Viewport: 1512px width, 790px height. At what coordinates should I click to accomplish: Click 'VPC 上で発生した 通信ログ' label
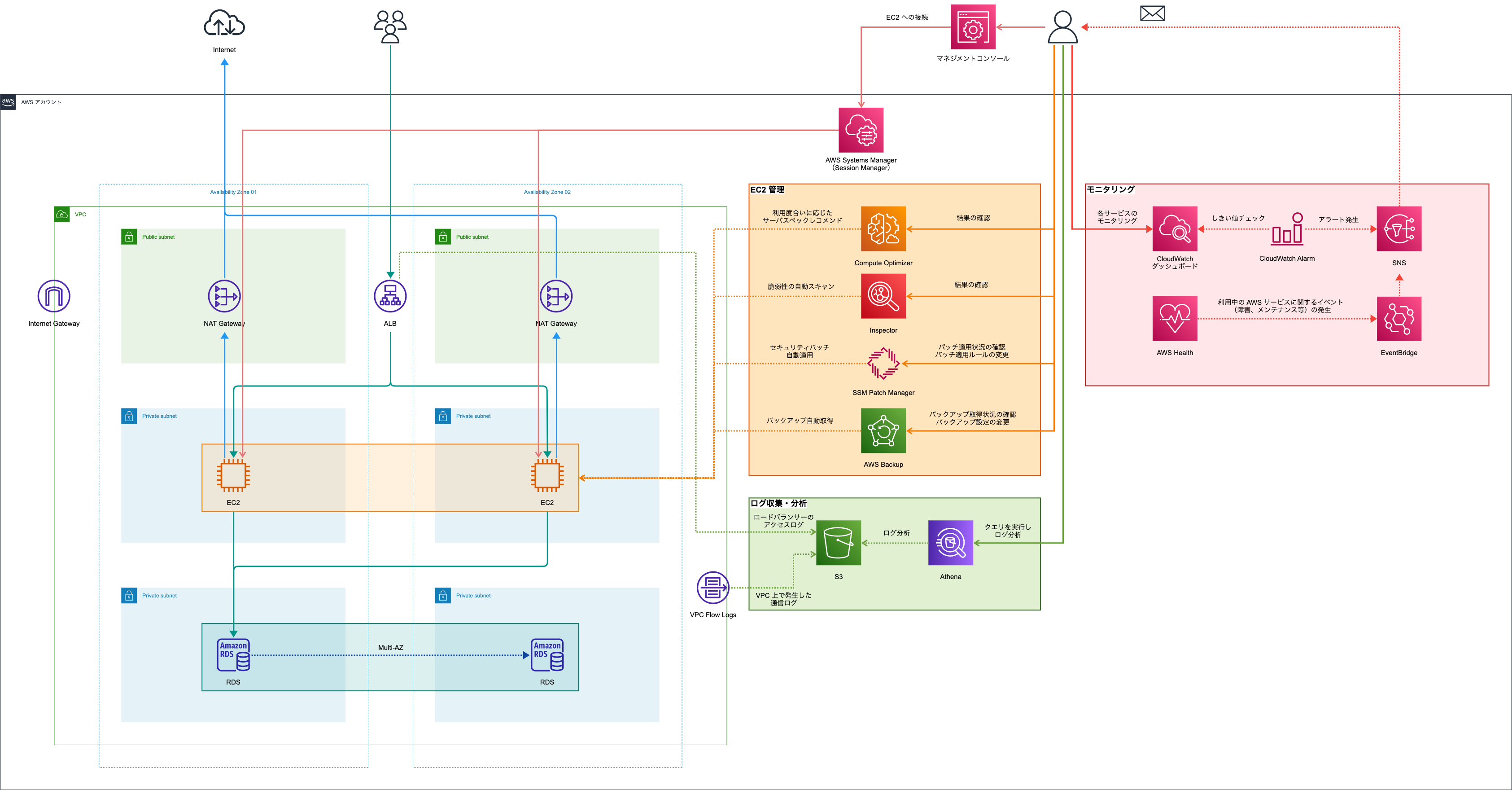pyautogui.click(x=783, y=599)
